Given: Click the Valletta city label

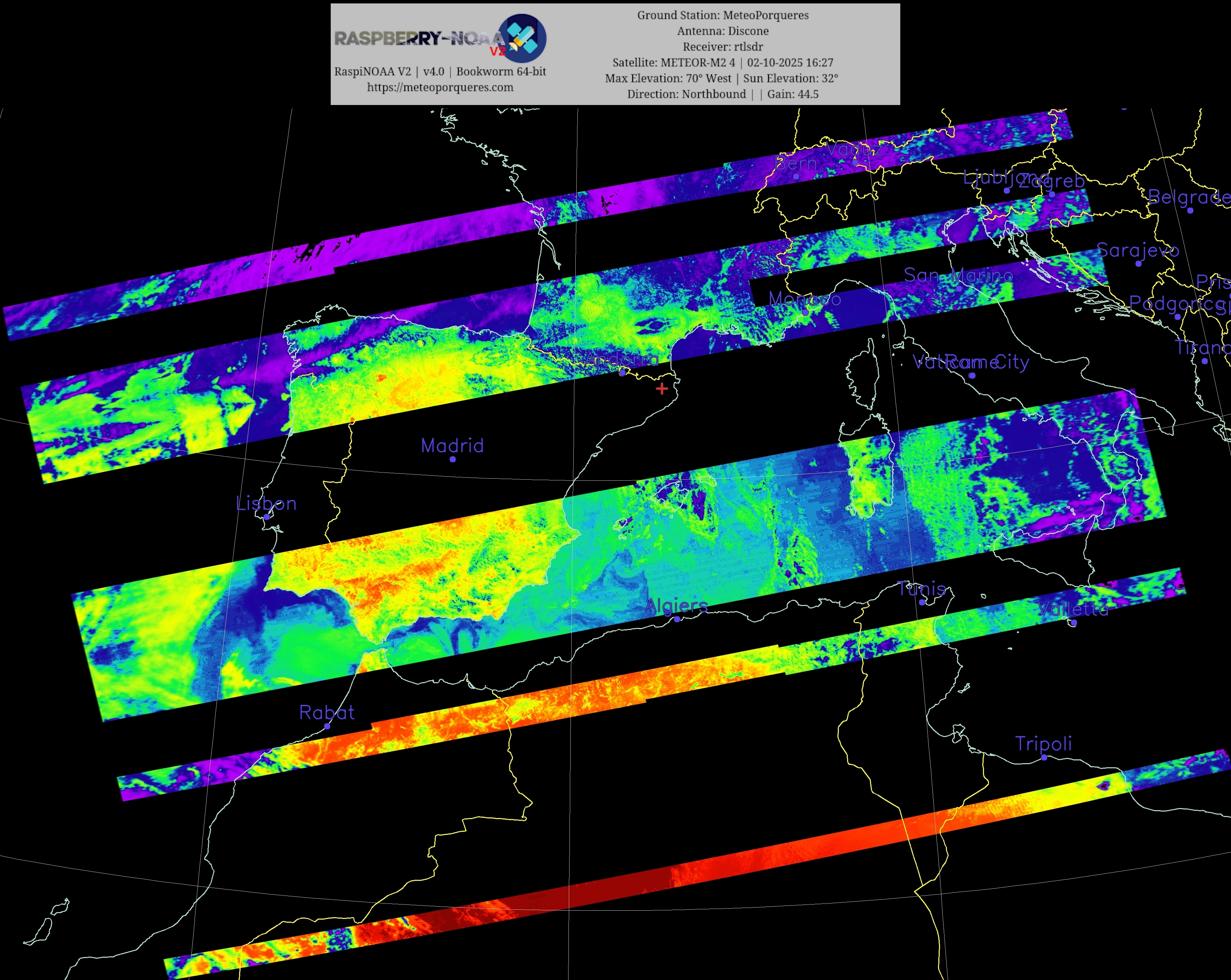Looking at the screenshot, I should [x=1073, y=609].
